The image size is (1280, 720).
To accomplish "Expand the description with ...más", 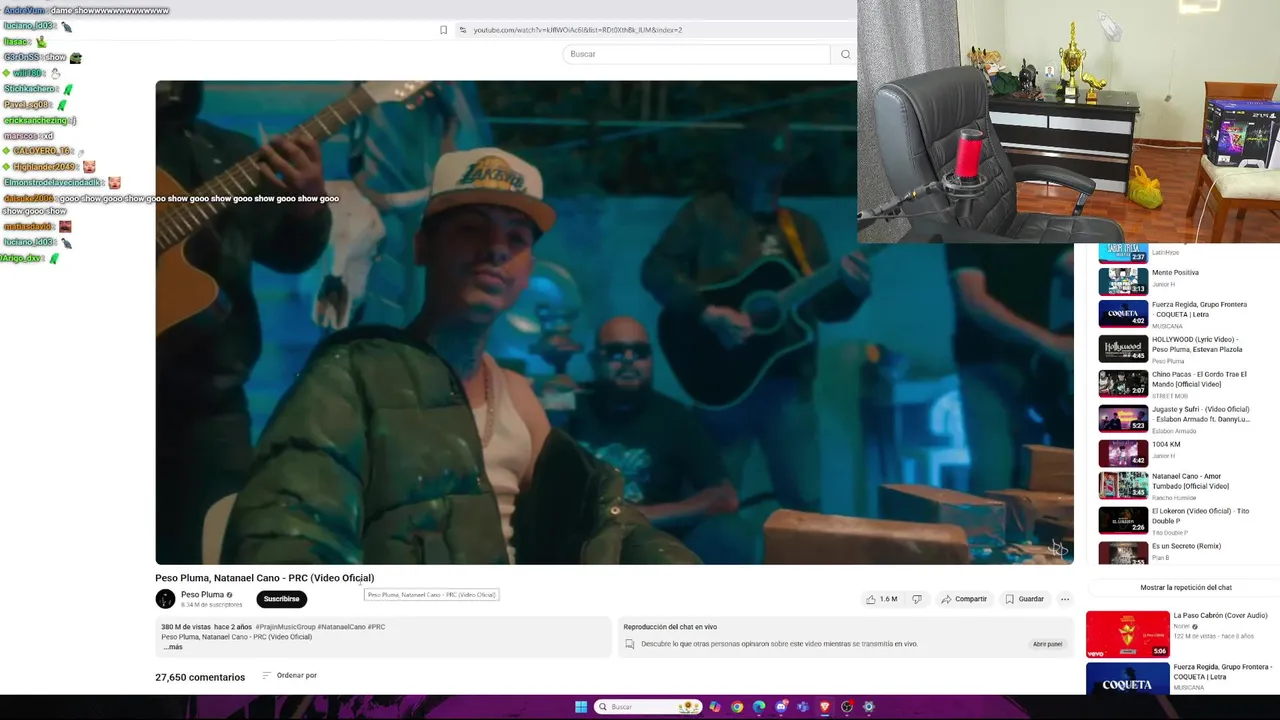I will 173,647.
